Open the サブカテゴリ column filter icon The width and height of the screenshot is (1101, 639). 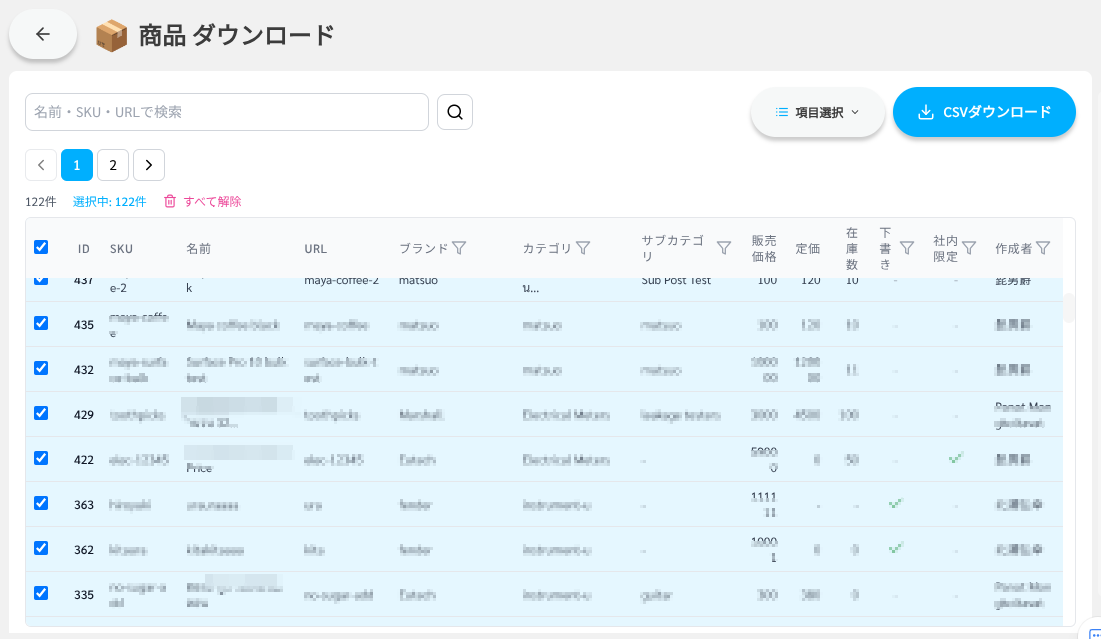[x=724, y=248]
